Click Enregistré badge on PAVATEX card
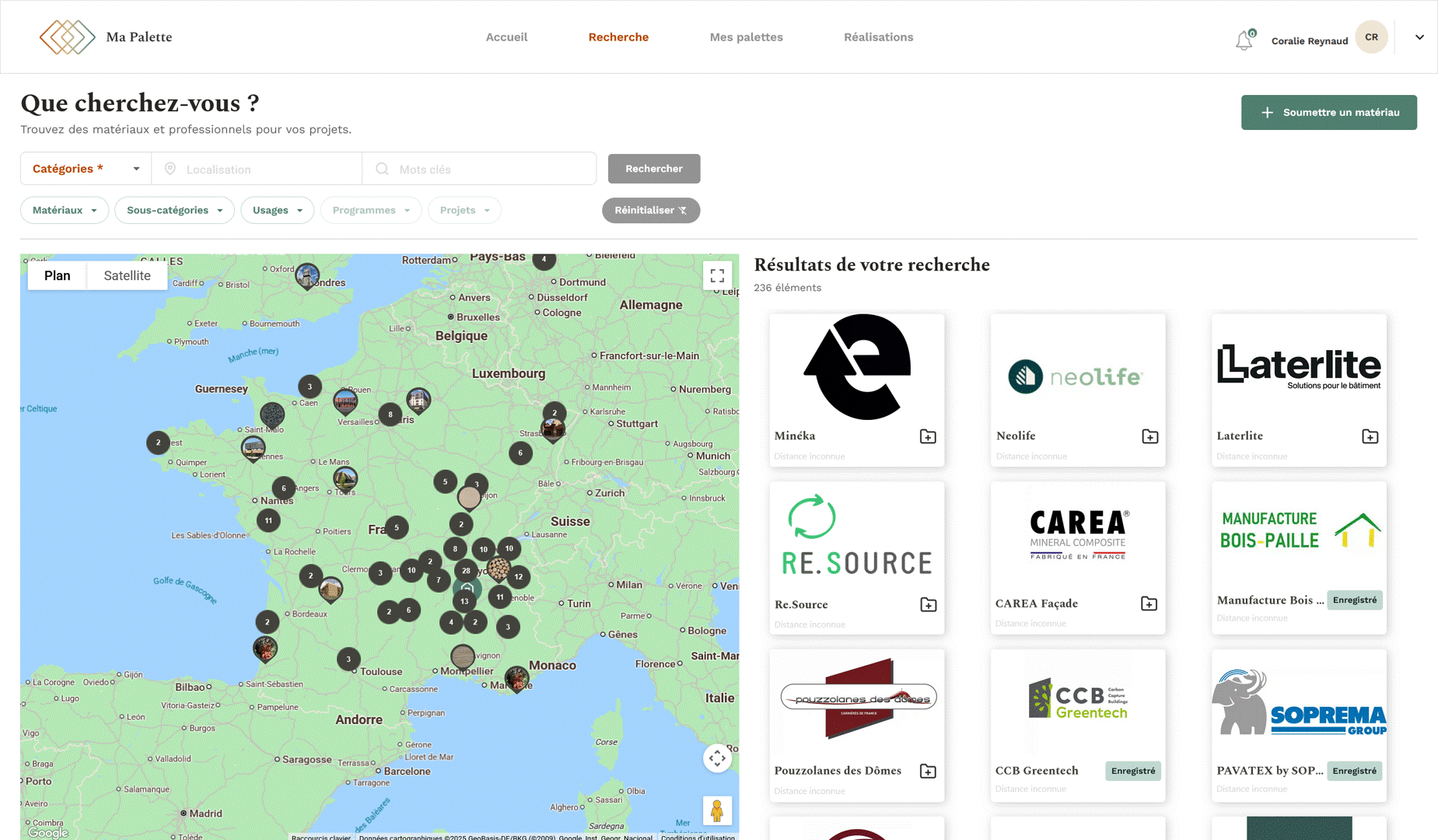The image size is (1438, 840). (x=1354, y=771)
